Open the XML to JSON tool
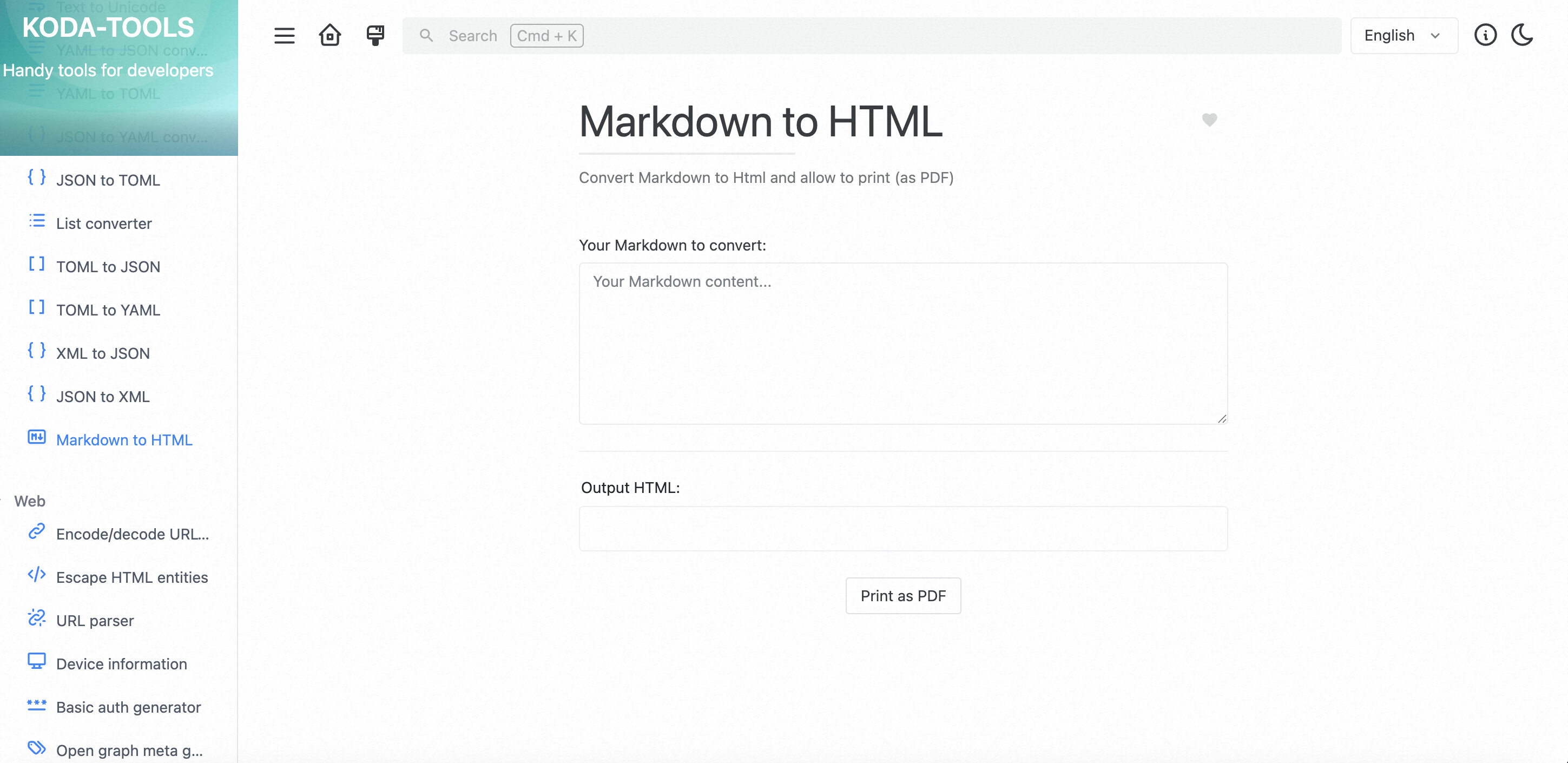This screenshot has height=763, width=1568. 102,353
